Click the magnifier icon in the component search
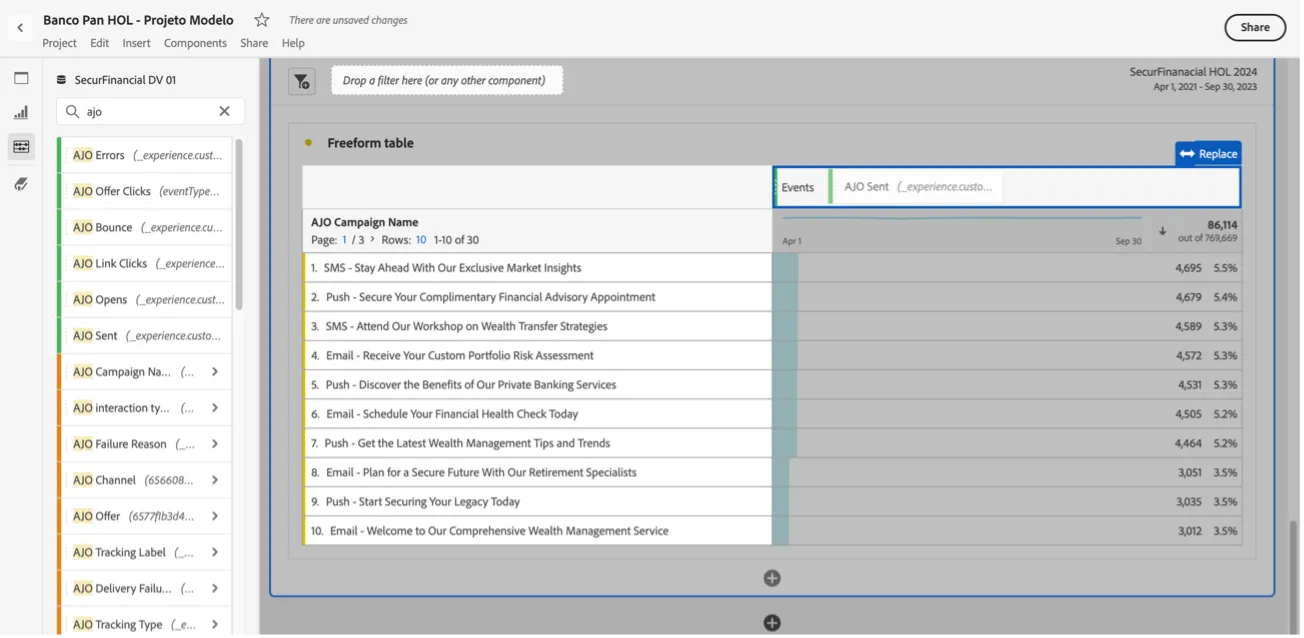Viewport: 1304px width, 638px height. [73, 111]
